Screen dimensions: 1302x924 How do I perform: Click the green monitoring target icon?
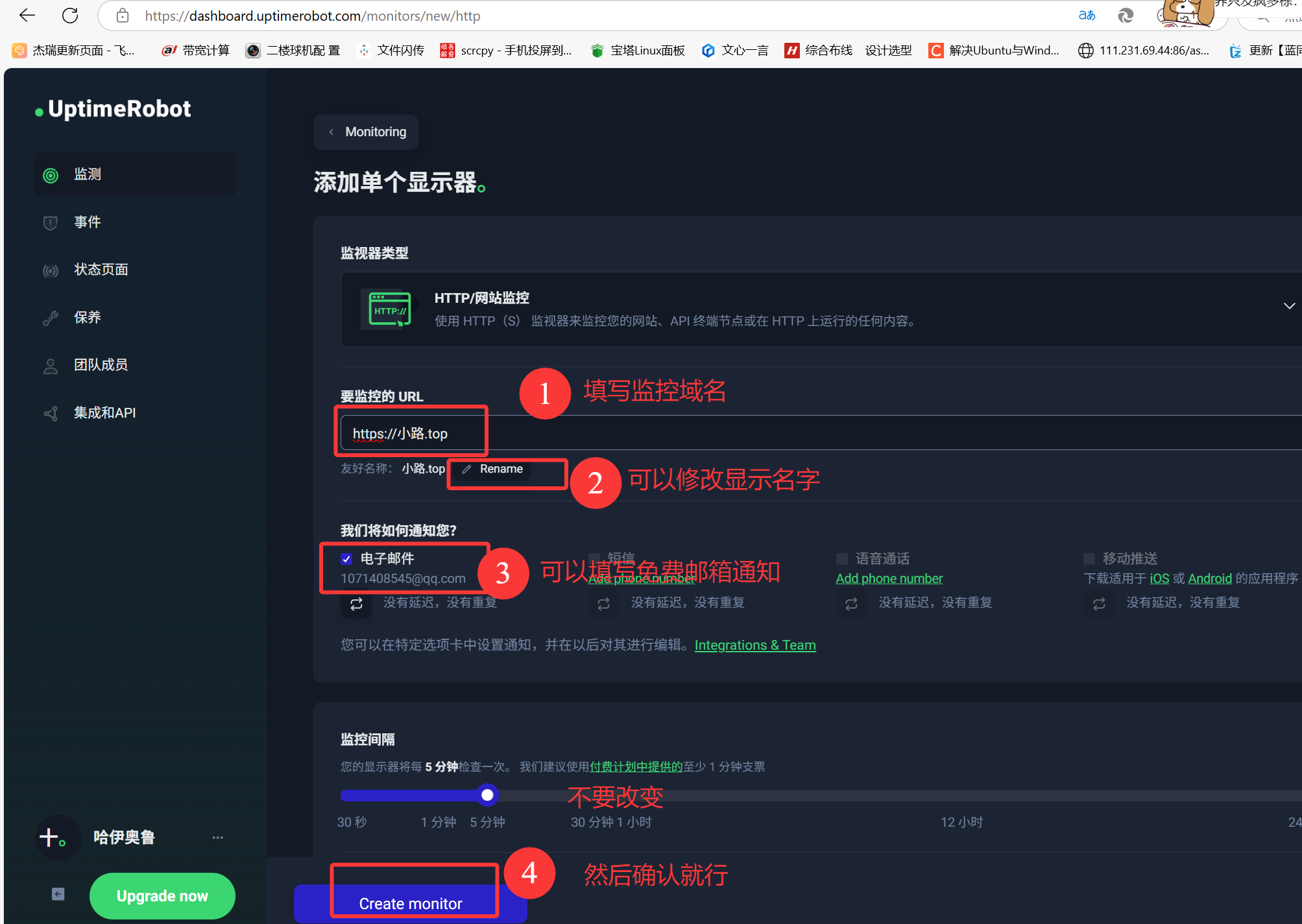51,175
